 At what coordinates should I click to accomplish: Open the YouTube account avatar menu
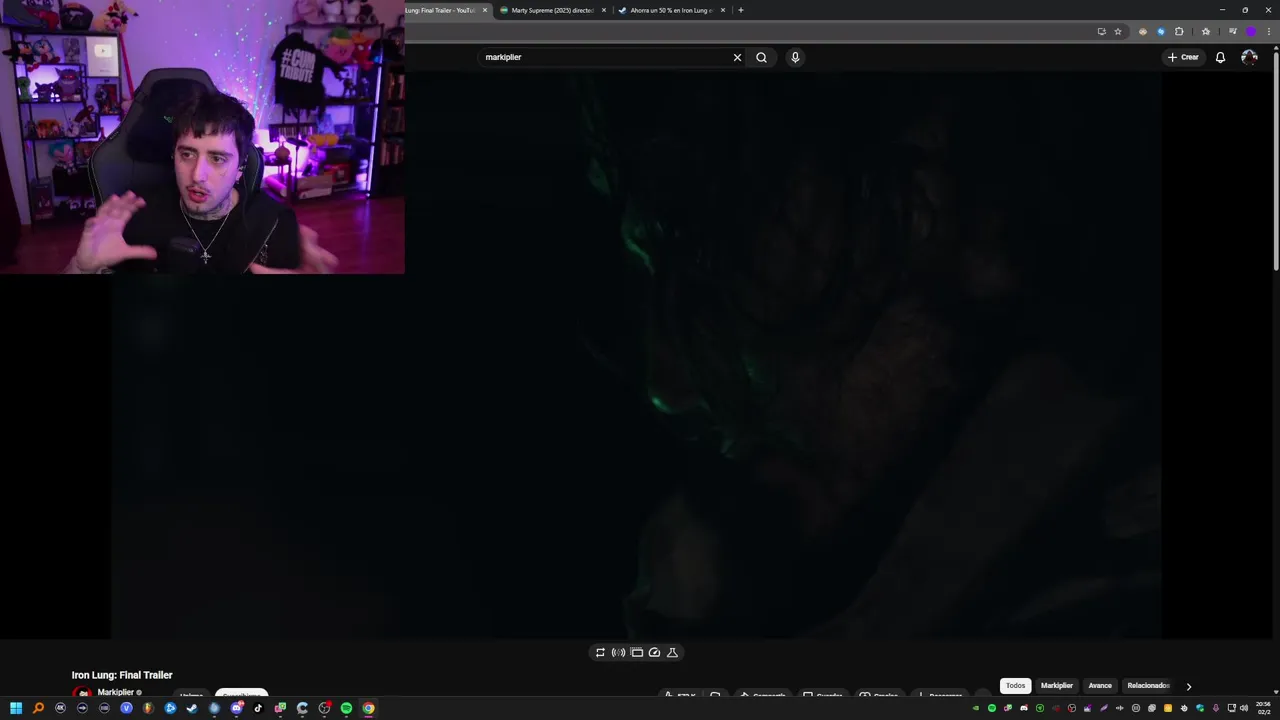pyautogui.click(x=1249, y=57)
